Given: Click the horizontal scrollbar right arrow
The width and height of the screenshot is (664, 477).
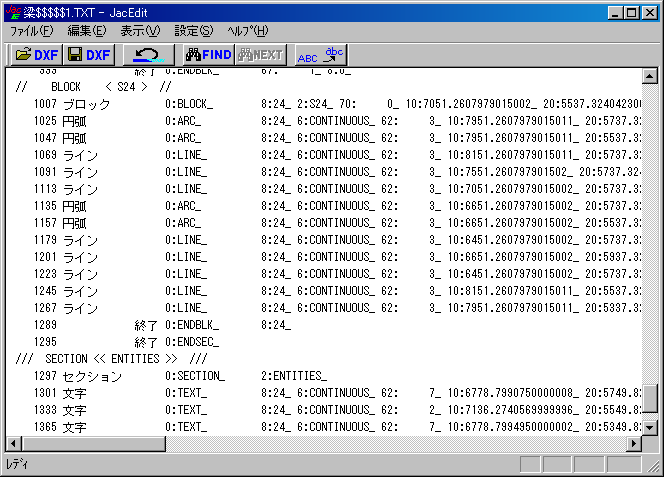Looking at the screenshot, I should click(x=634, y=443).
